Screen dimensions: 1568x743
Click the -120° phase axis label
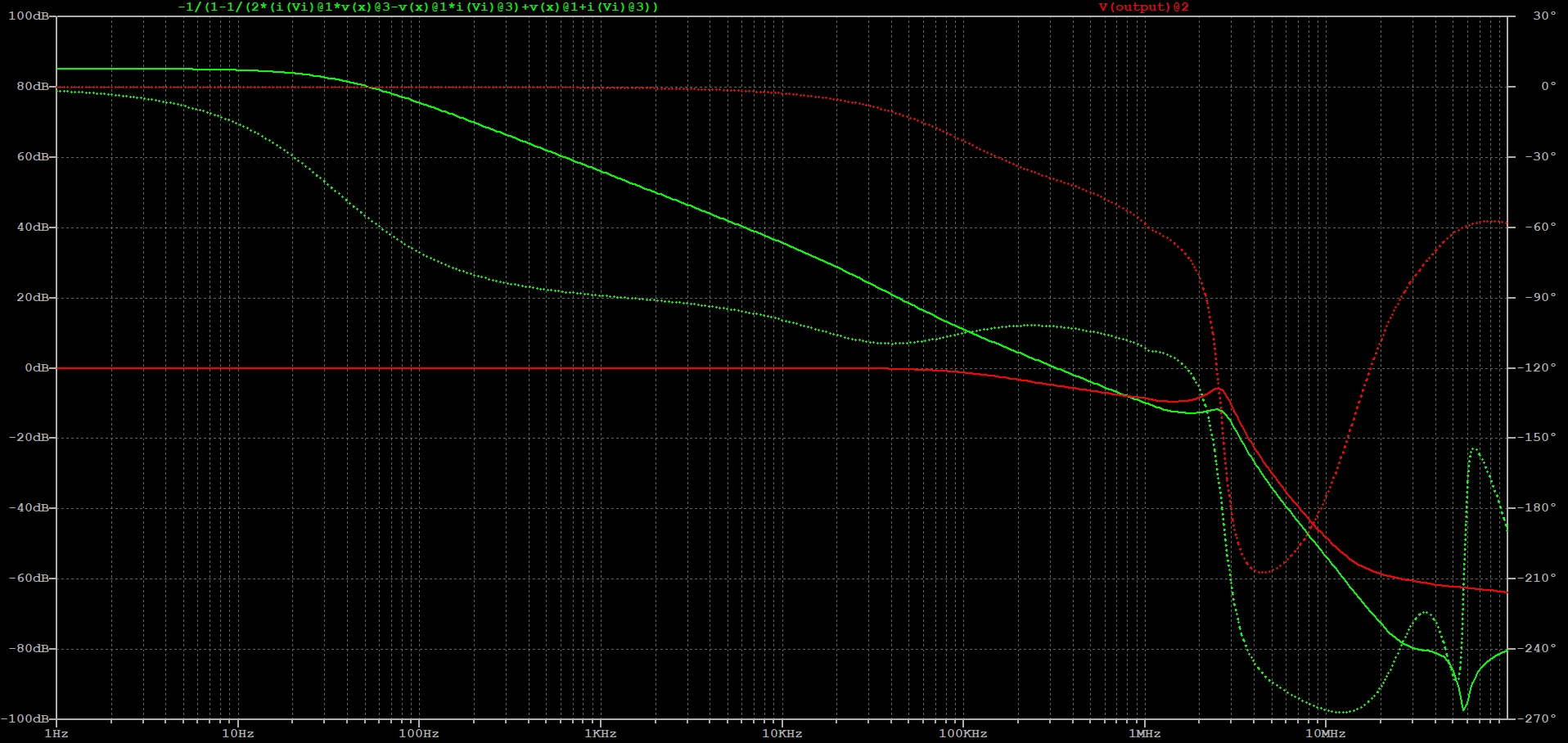coord(1539,368)
